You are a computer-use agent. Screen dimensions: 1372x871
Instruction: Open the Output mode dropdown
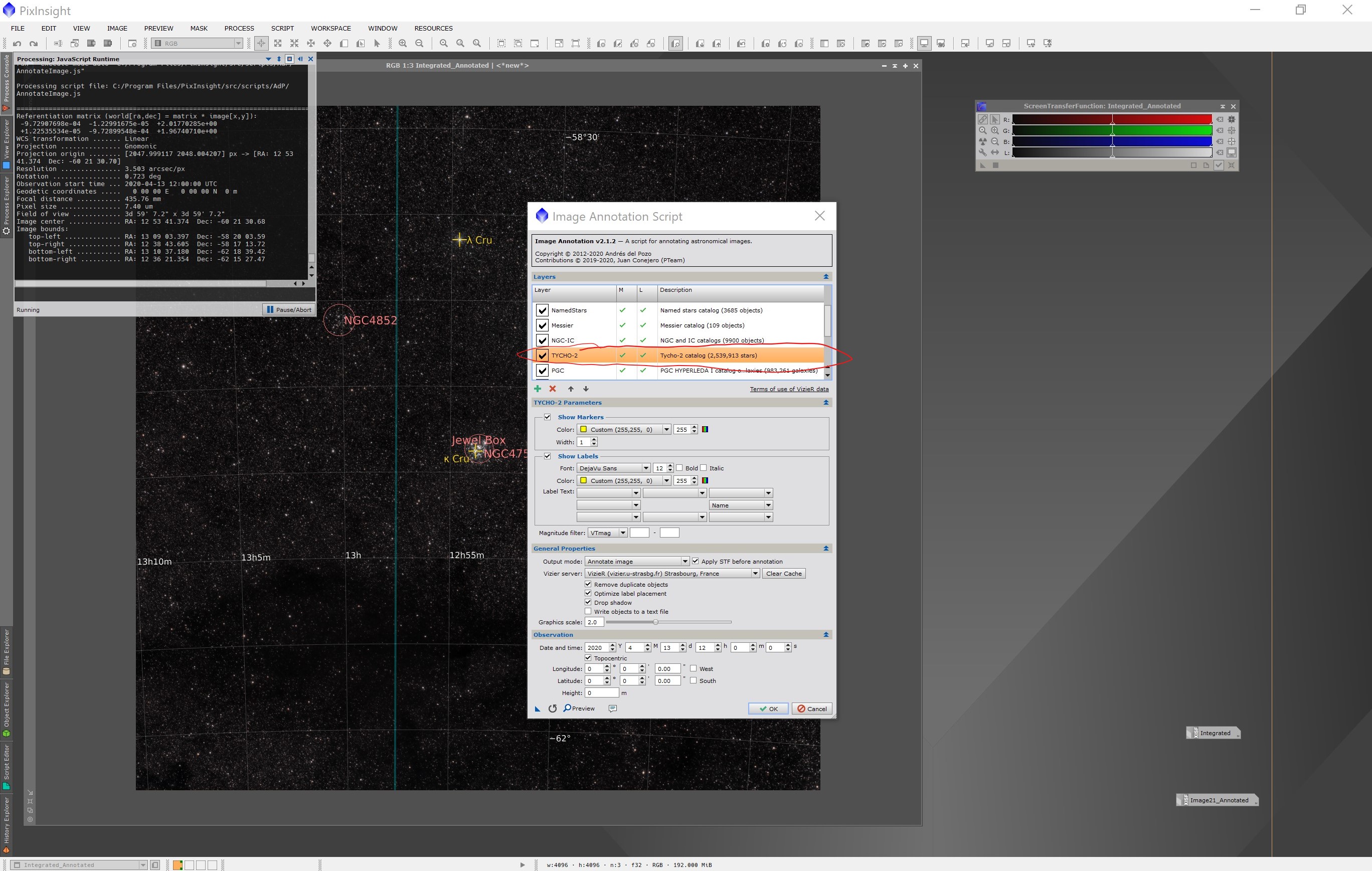click(637, 562)
